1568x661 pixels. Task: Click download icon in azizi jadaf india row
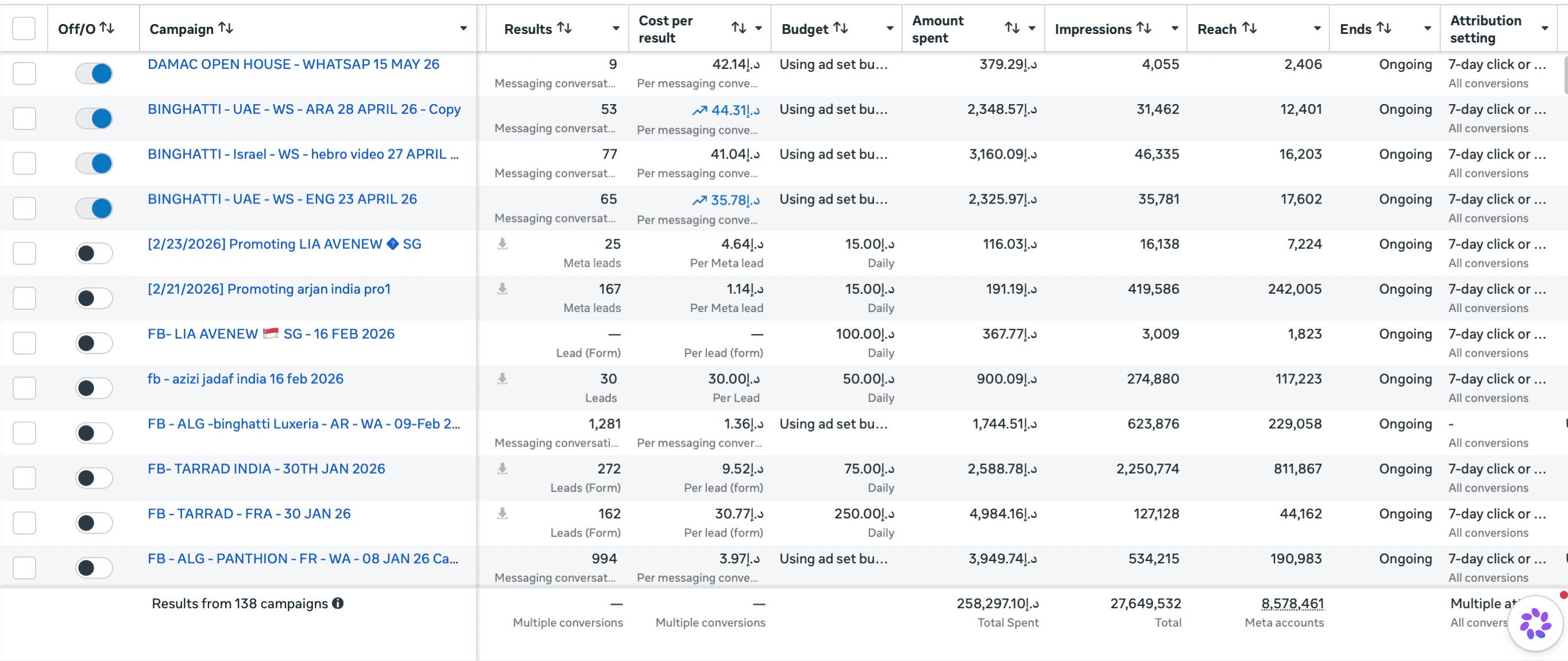[502, 379]
